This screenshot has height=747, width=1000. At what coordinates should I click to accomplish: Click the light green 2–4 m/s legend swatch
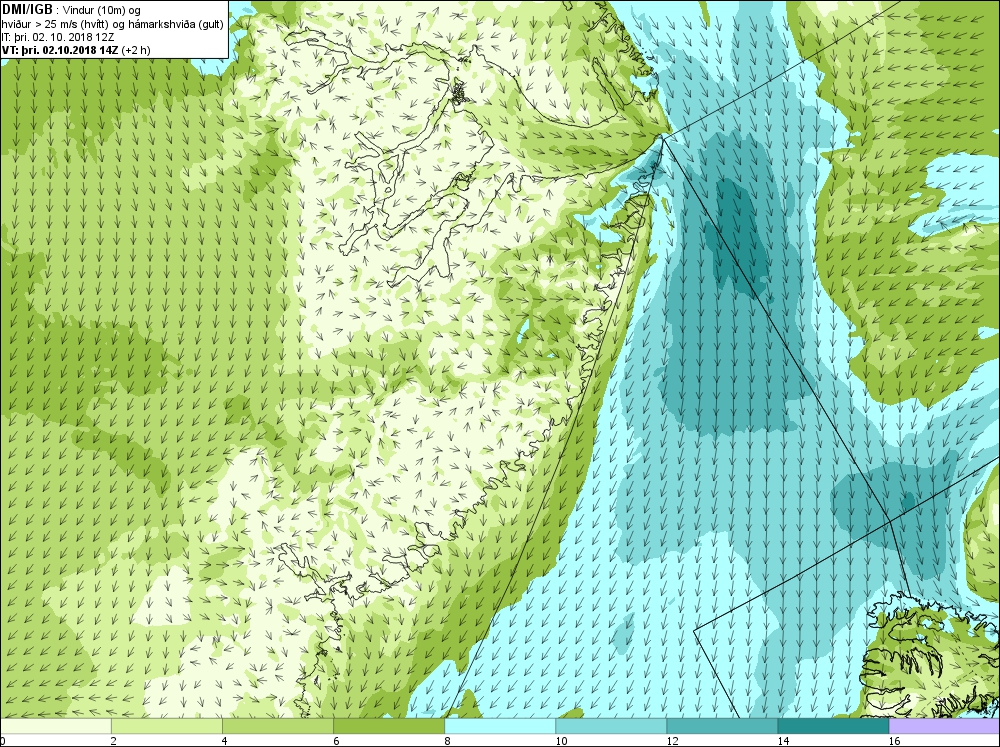coord(166,726)
